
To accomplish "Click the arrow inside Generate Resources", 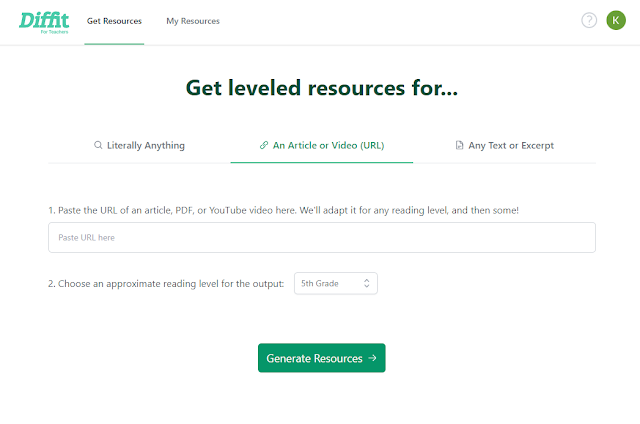I will pos(372,358).
